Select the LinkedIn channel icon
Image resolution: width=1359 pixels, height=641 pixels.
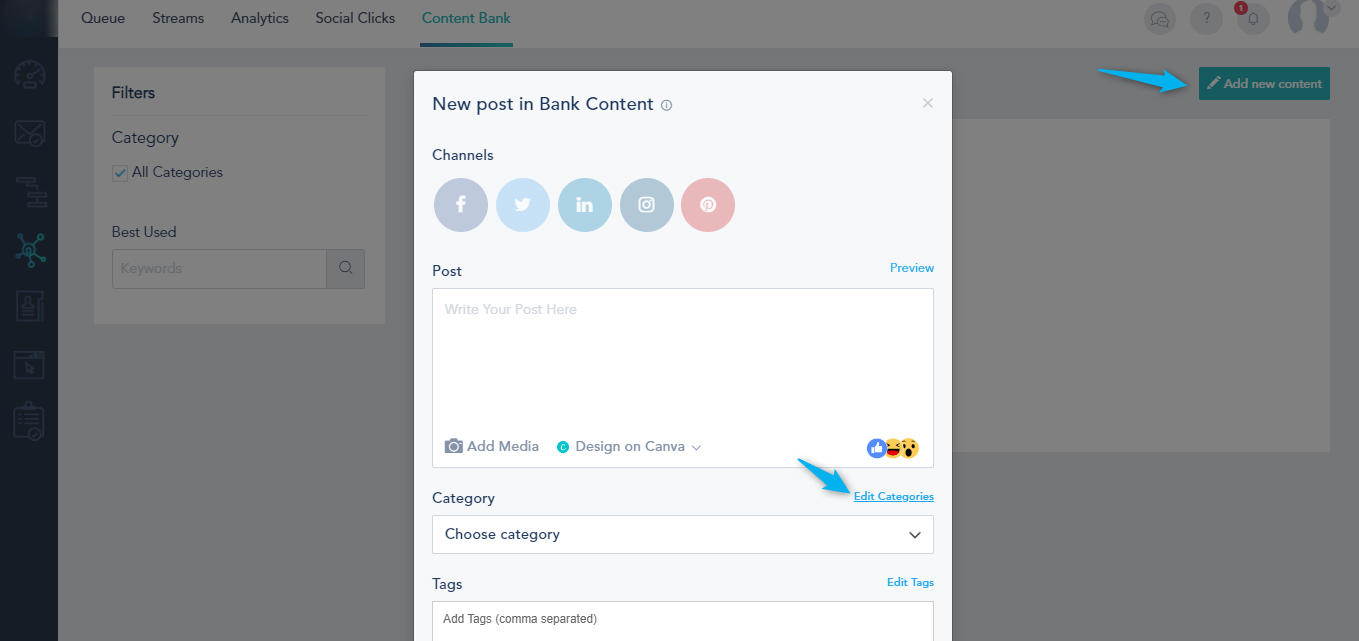tap(585, 205)
